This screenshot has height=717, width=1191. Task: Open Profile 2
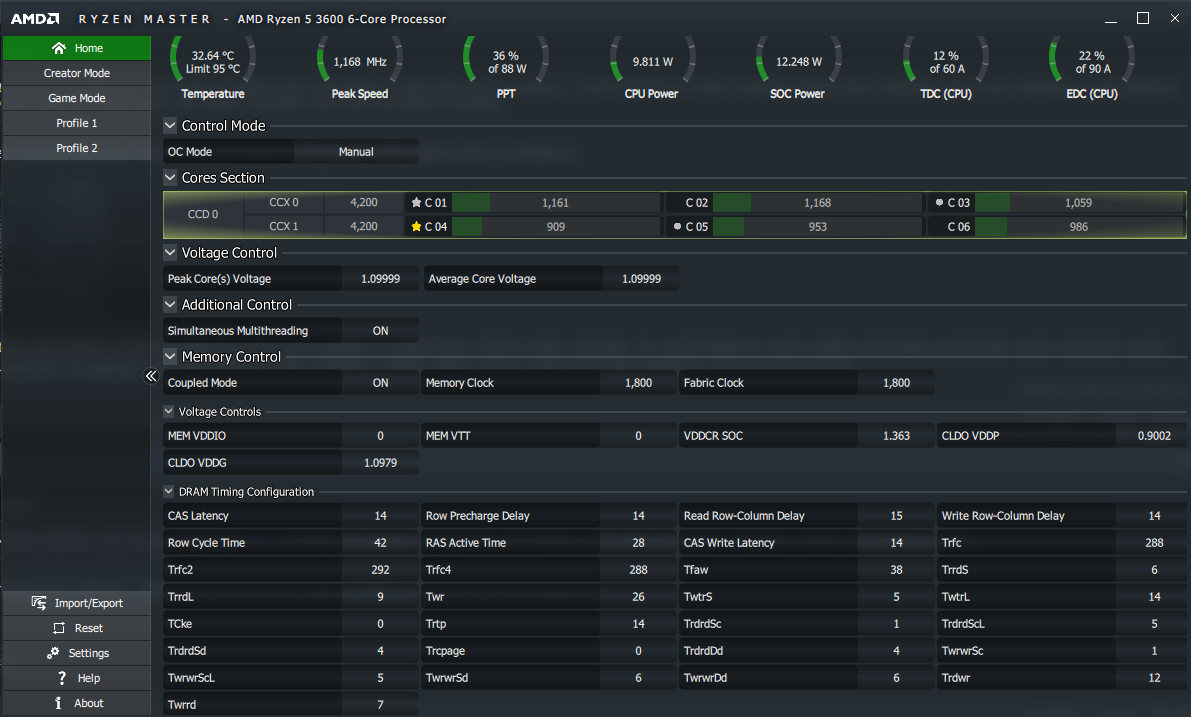click(77, 148)
